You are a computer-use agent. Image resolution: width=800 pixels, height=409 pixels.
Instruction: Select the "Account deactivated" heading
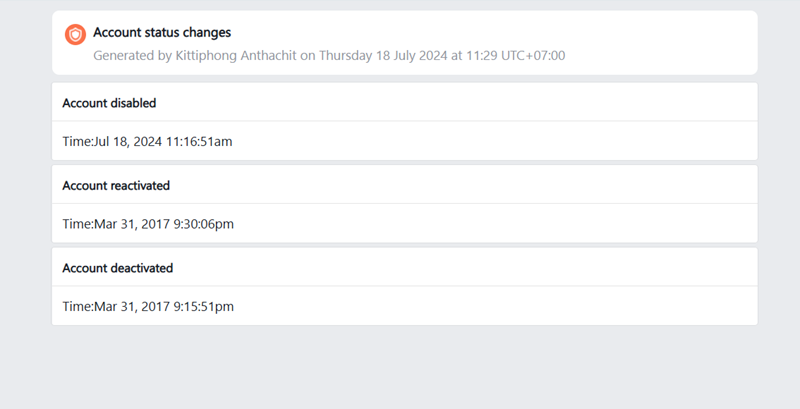coord(117,268)
